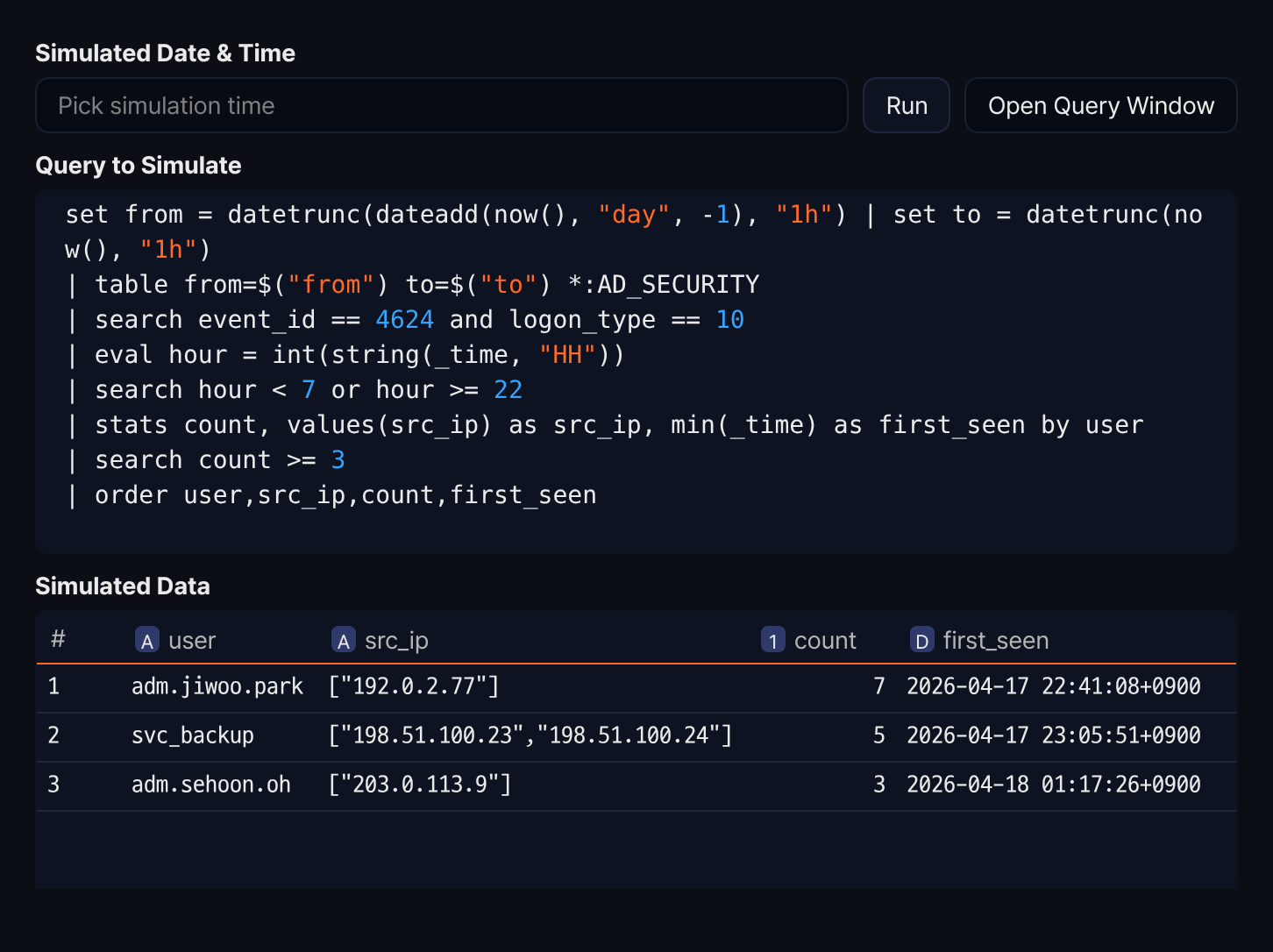Click the ["192.0.2.77"] src_ip cell
Viewport: 1273px width, 952px height.
tap(414, 686)
